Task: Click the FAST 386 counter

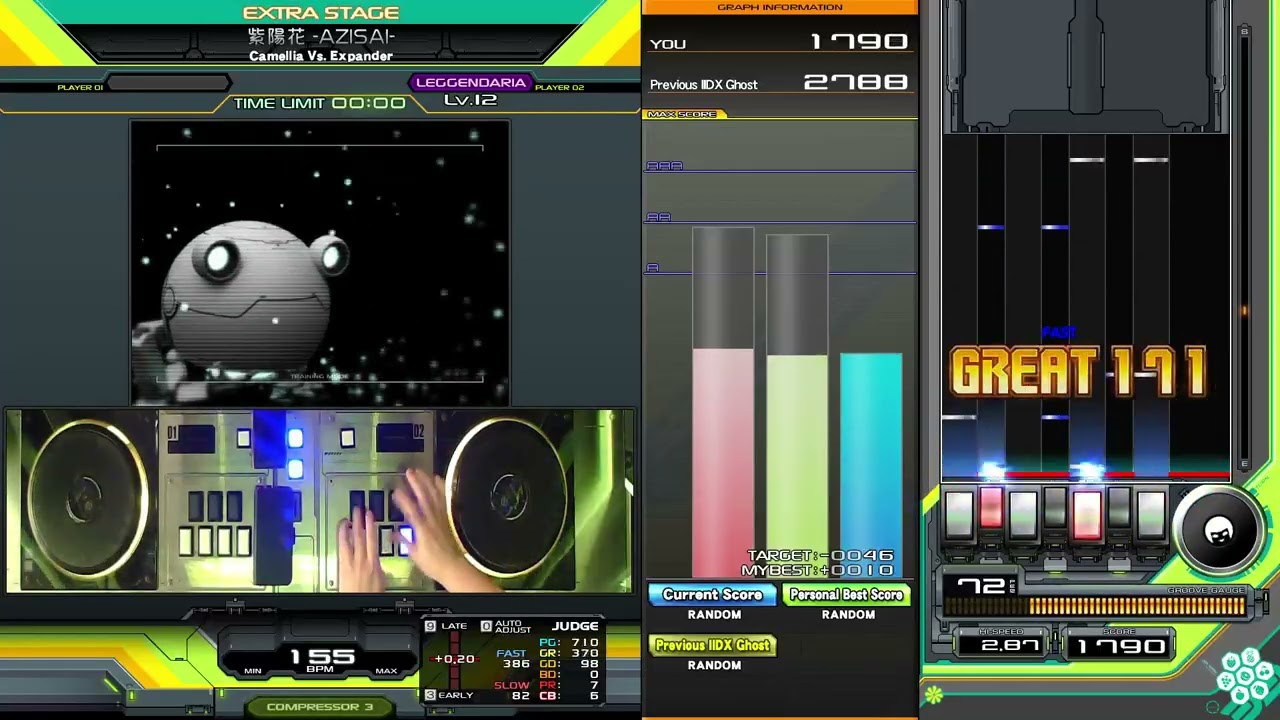Action: coord(514,659)
